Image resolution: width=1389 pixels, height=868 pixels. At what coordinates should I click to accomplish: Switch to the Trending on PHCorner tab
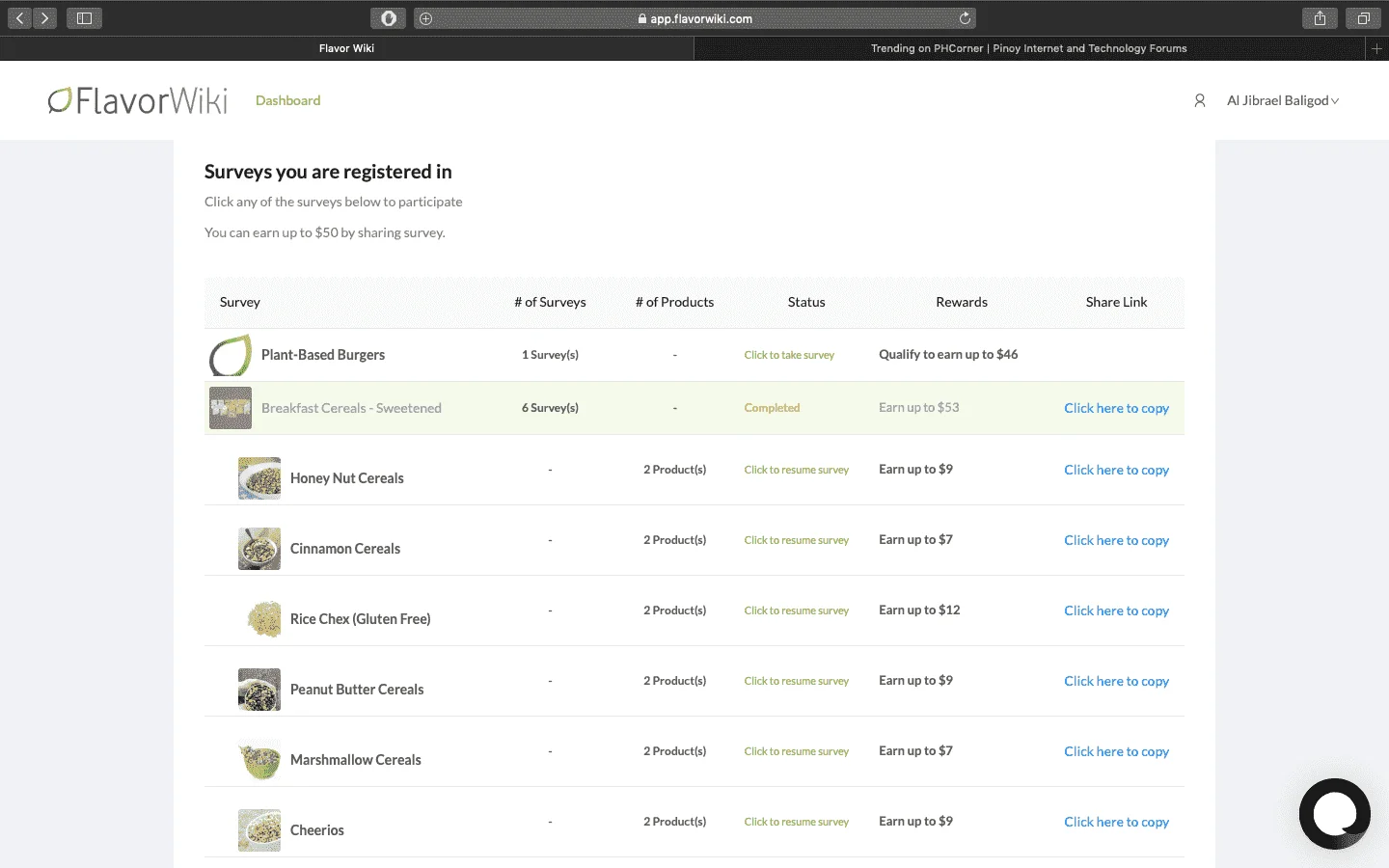click(x=1029, y=48)
